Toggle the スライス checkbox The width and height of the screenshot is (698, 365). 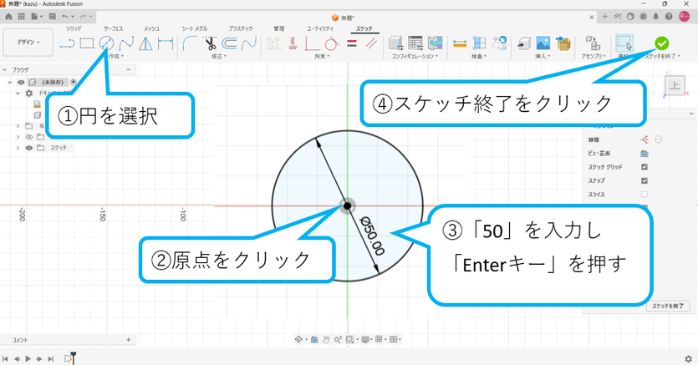(x=644, y=195)
